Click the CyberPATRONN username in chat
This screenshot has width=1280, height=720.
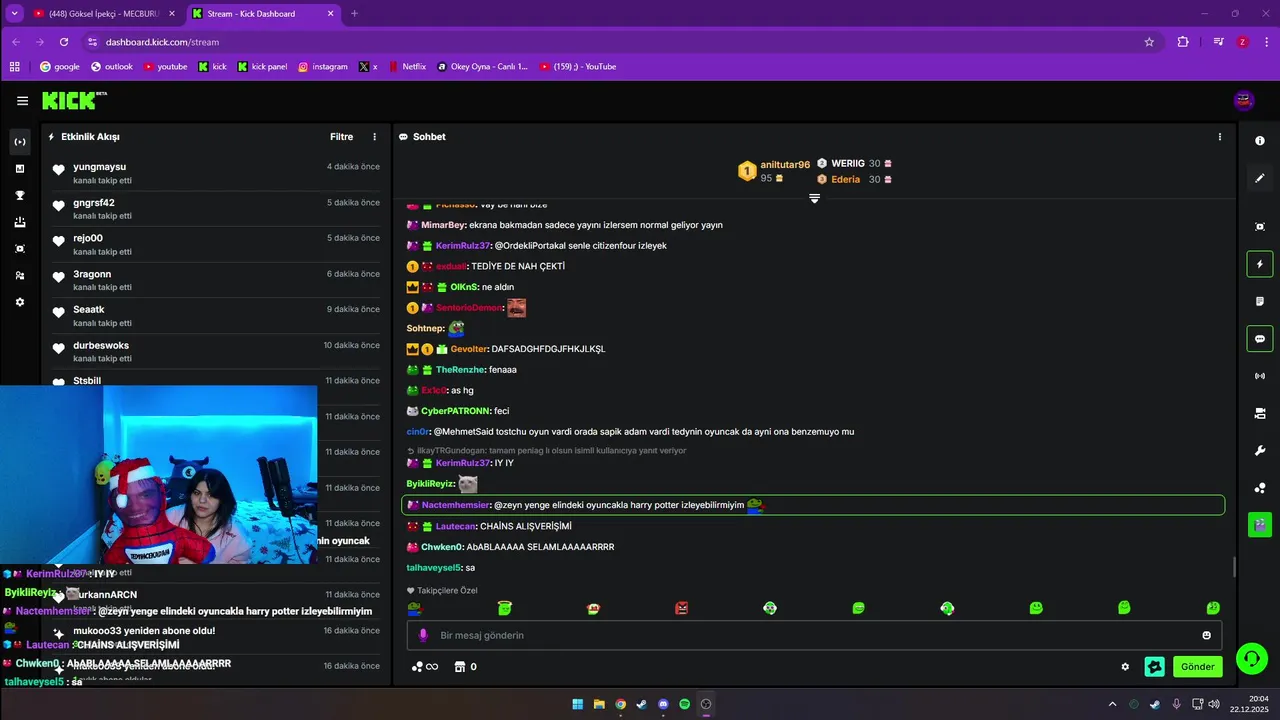click(456, 411)
